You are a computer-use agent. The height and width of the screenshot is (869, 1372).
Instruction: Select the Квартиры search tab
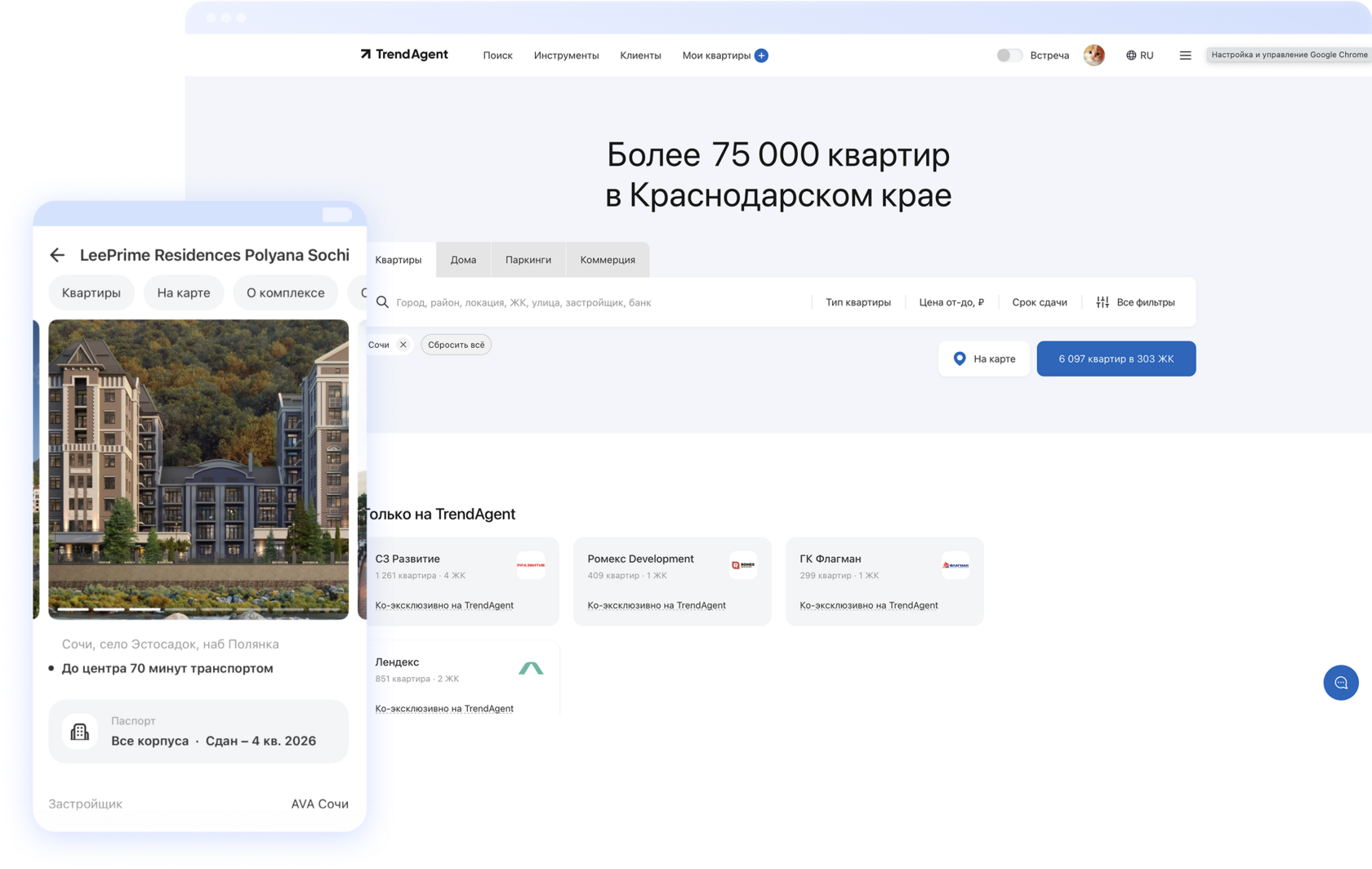(399, 260)
